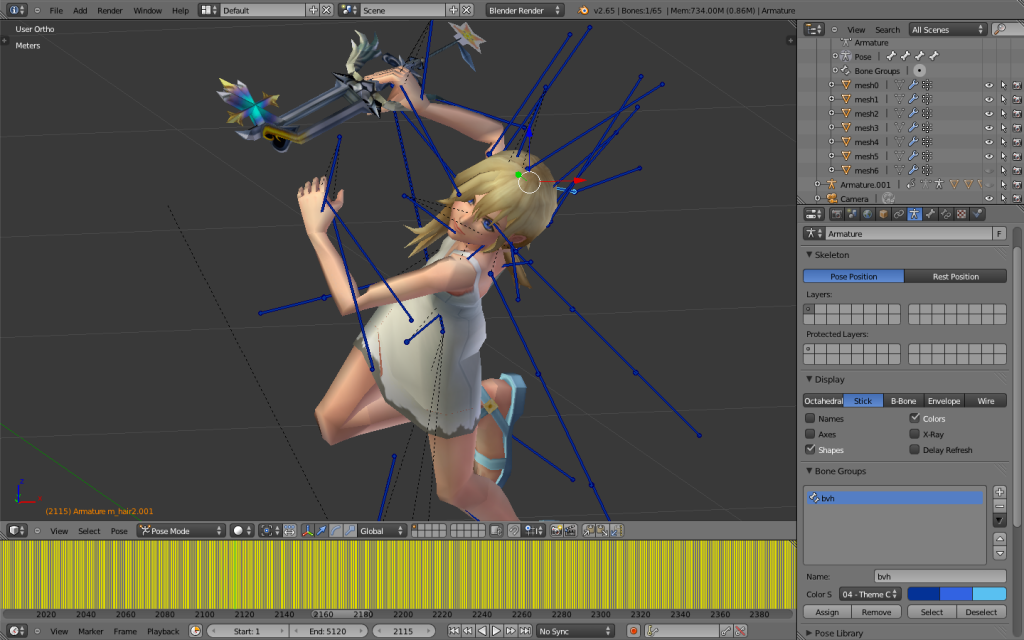The height and width of the screenshot is (640, 1024).
Task: Open the World properties tab (globe icon)
Action: pos(868,214)
